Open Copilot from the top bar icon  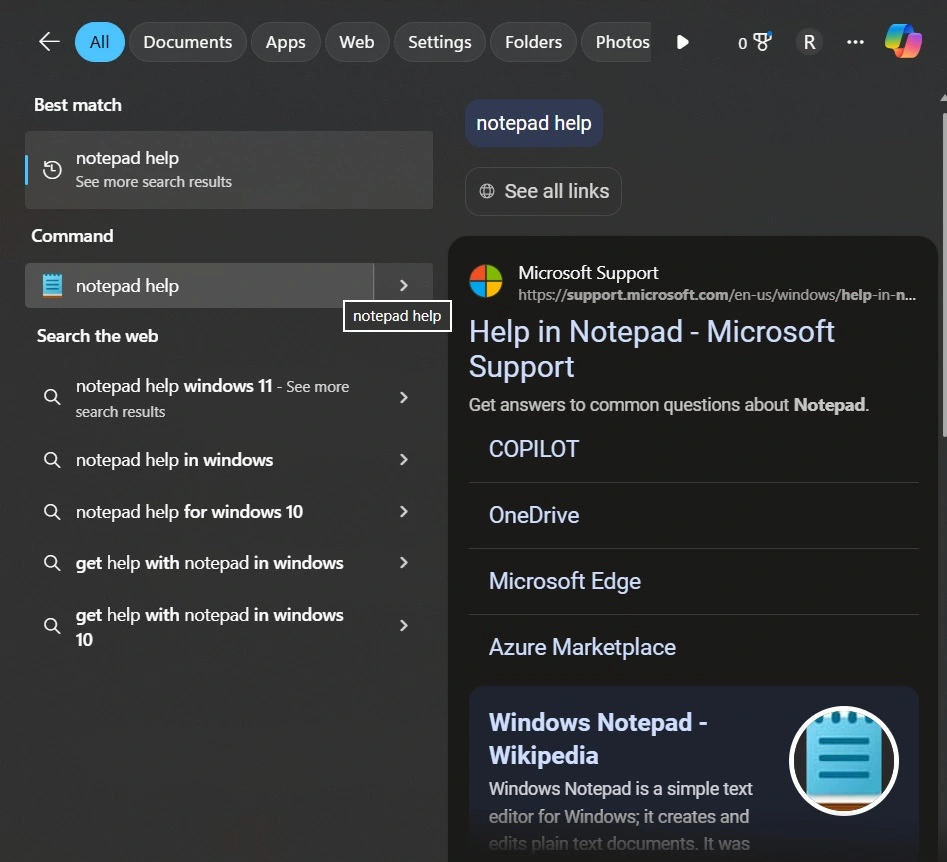[x=903, y=41]
